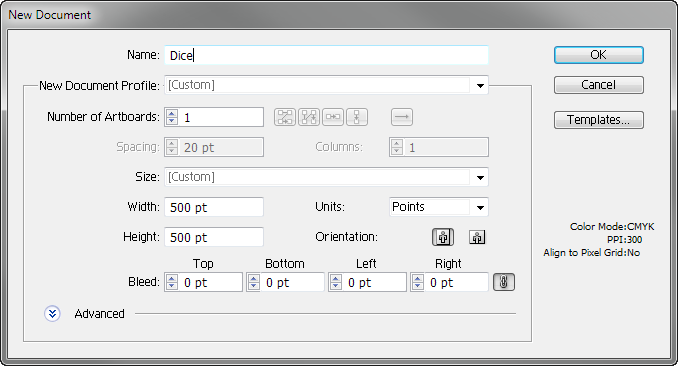Adjust the Left bleed stepper arrows

[x=336, y=283]
